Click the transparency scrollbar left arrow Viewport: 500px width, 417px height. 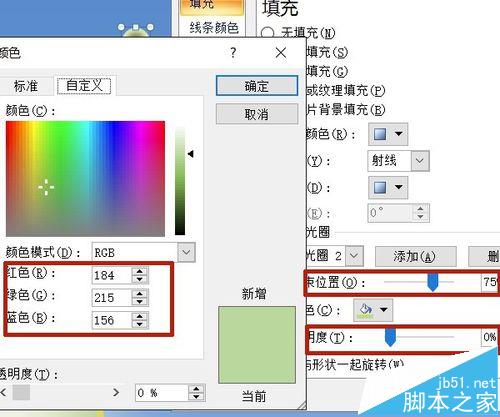point(3,392)
